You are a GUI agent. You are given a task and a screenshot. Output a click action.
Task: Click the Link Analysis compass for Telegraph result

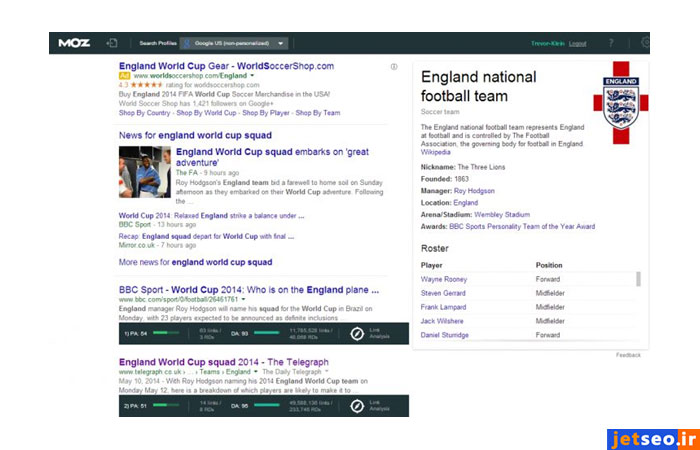pos(356,406)
